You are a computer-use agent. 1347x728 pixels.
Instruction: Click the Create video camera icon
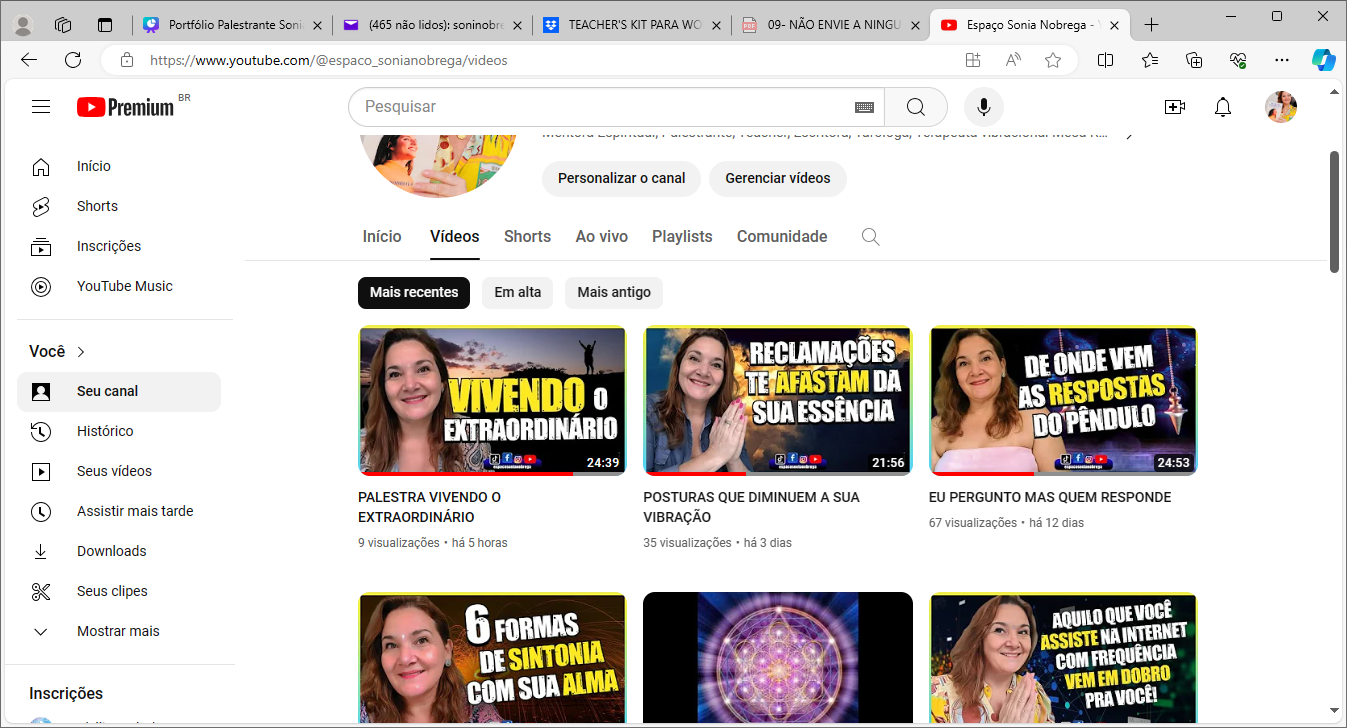coord(1175,107)
